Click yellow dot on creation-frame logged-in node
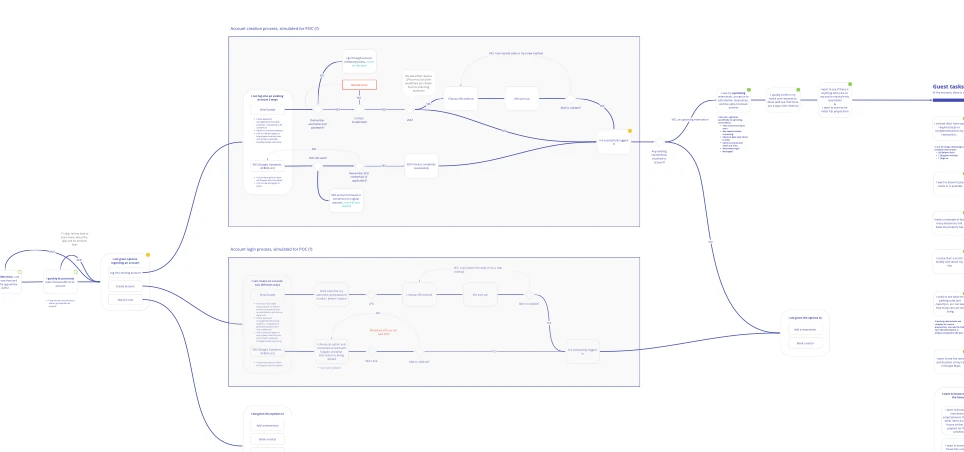Image resolution: width=964 pixels, height=452 pixels. click(630, 131)
